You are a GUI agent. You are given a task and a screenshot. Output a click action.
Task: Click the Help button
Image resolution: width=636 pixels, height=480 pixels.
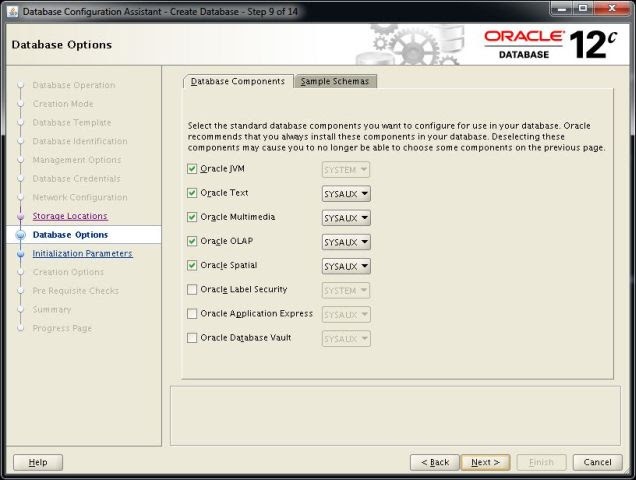38,462
